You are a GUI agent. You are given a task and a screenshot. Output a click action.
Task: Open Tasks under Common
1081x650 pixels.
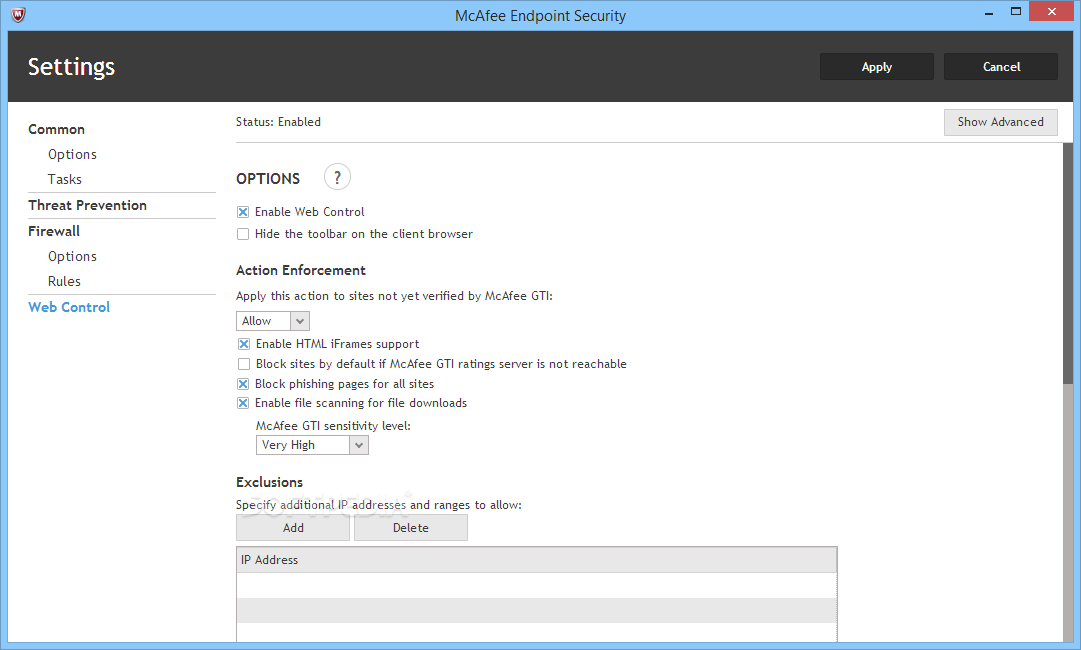[65, 179]
